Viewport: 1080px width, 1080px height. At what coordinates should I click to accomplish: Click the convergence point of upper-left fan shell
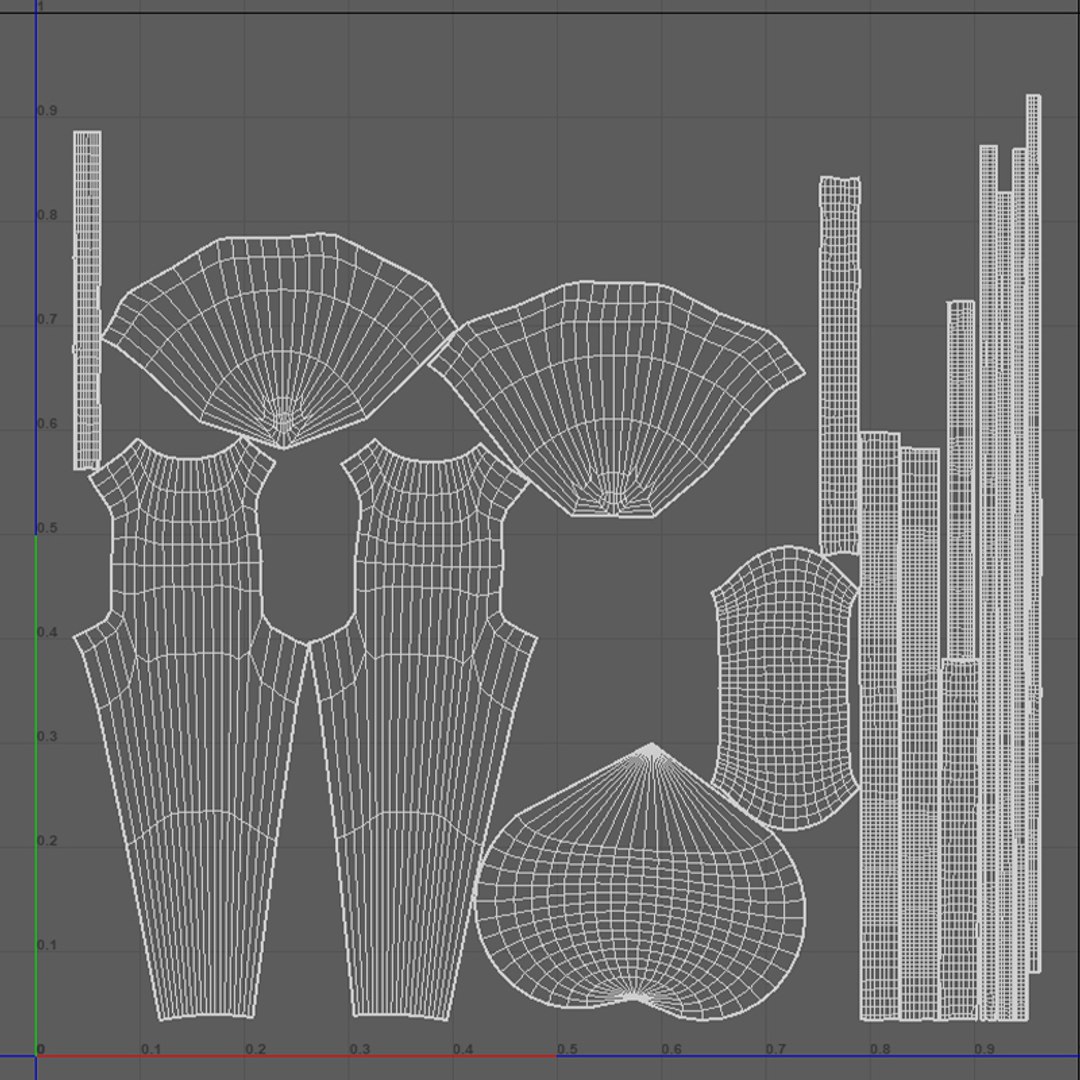coord(284,420)
